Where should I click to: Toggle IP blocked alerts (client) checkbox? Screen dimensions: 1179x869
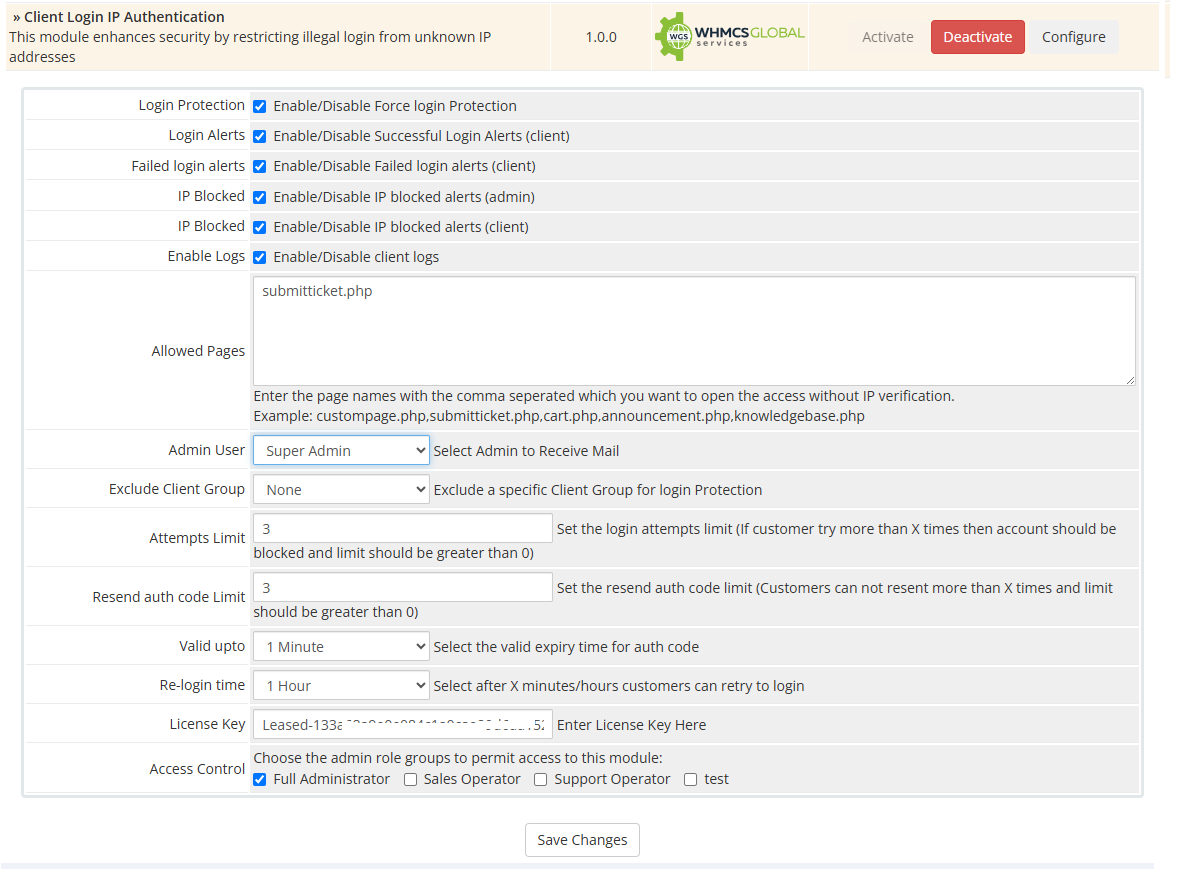coord(260,227)
